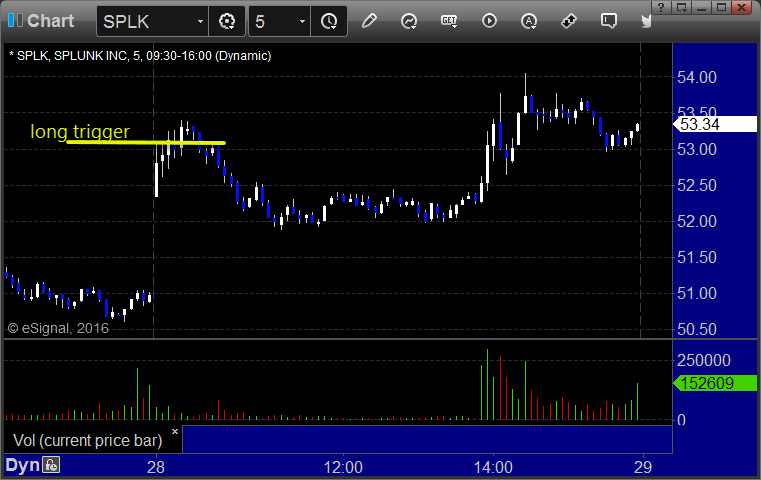761x480 pixels.
Task: Minimize the chart window
Action: (x=701, y=7)
